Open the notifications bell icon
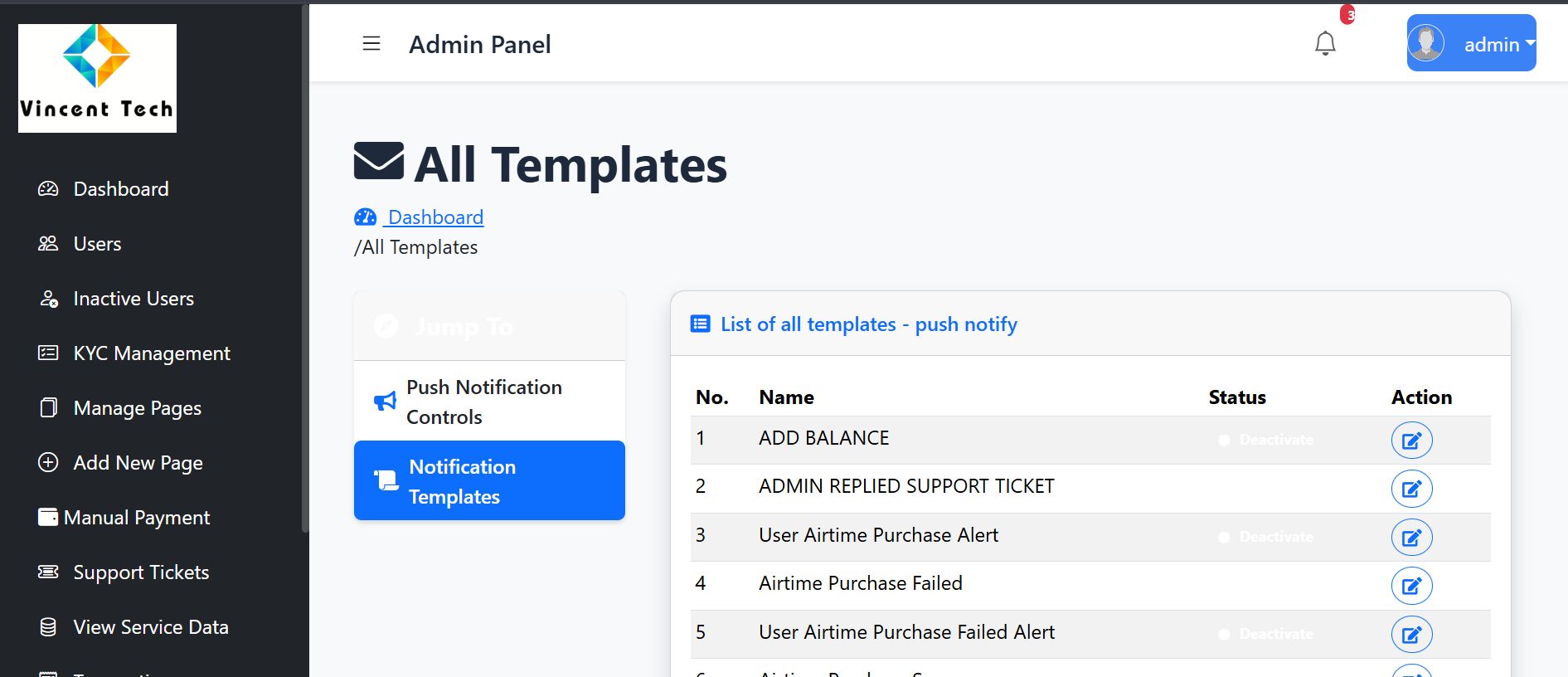 (1325, 43)
